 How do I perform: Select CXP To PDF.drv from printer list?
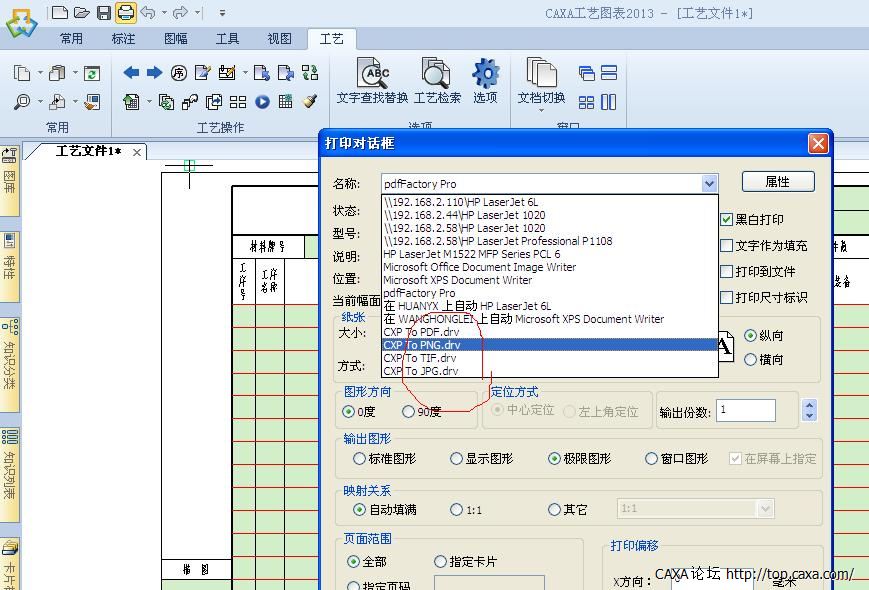click(x=421, y=332)
